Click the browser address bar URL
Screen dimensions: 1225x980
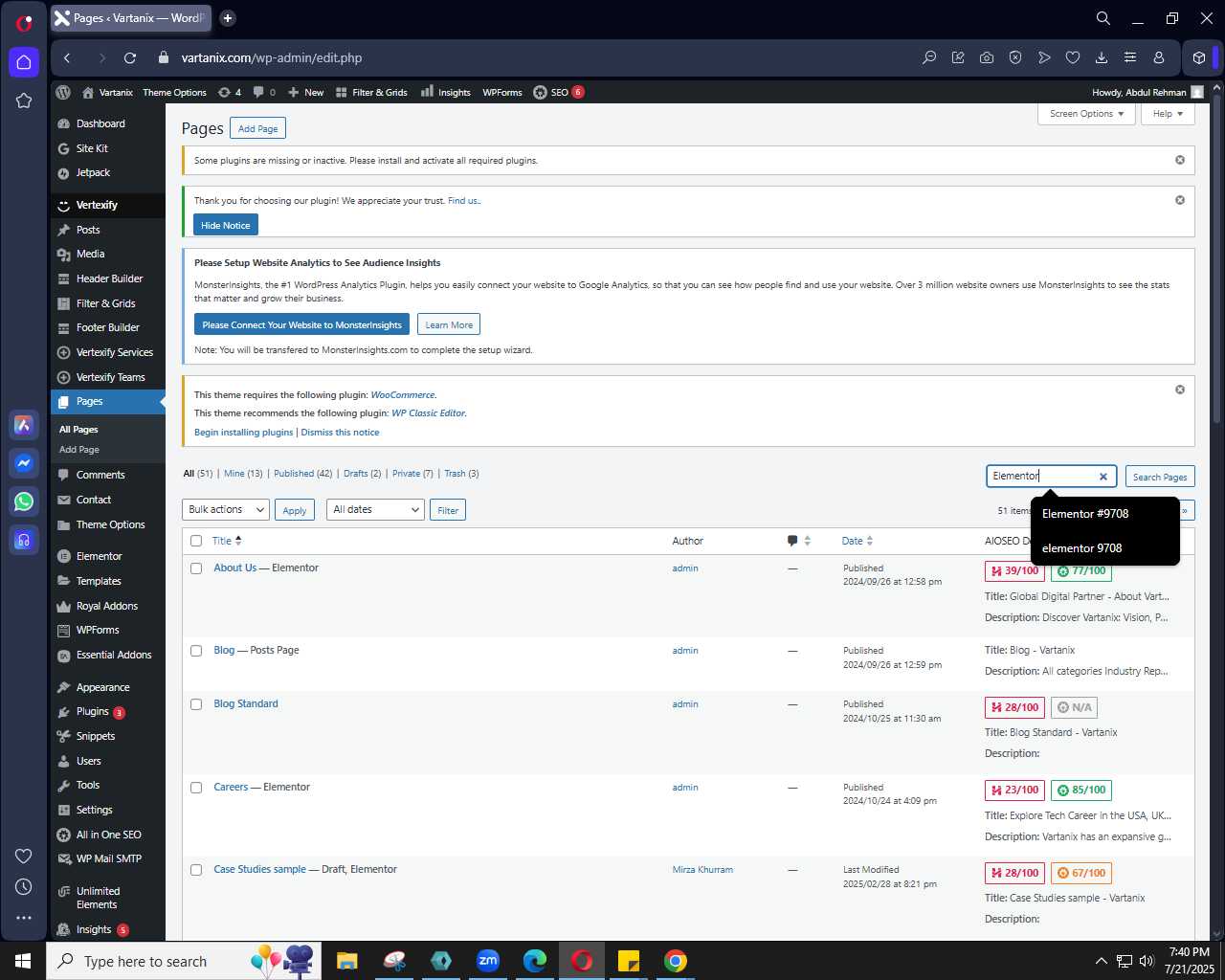click(272, 57)
